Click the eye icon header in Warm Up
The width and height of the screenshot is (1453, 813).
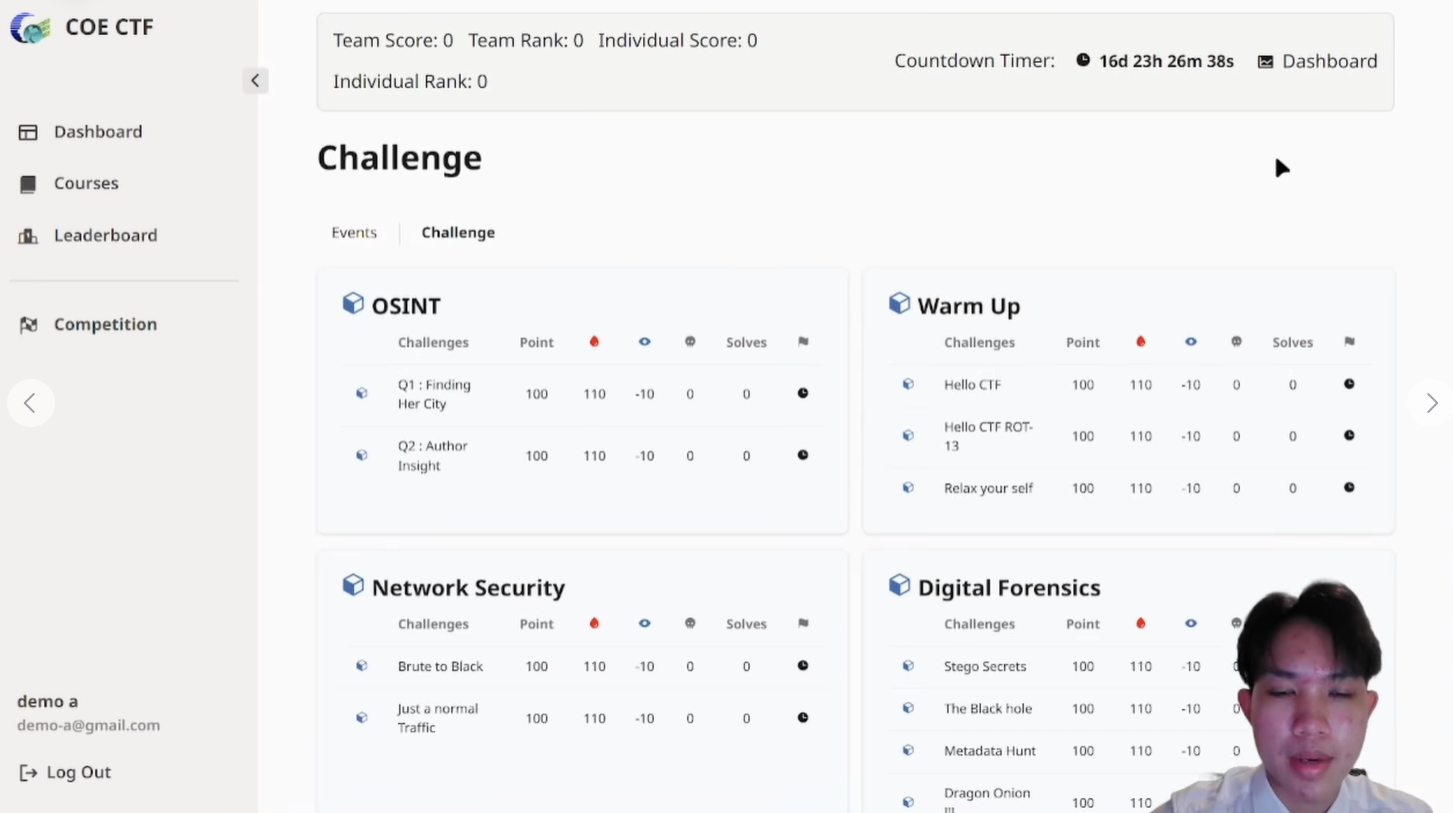tap(1190, 342)
